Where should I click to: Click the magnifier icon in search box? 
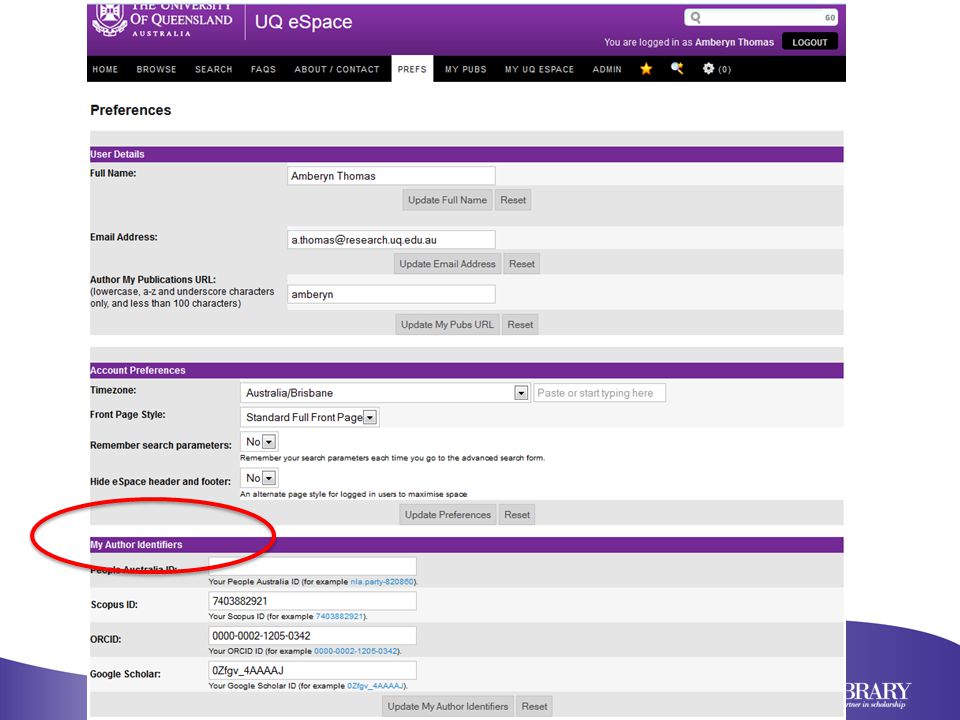tap(696, 17)
